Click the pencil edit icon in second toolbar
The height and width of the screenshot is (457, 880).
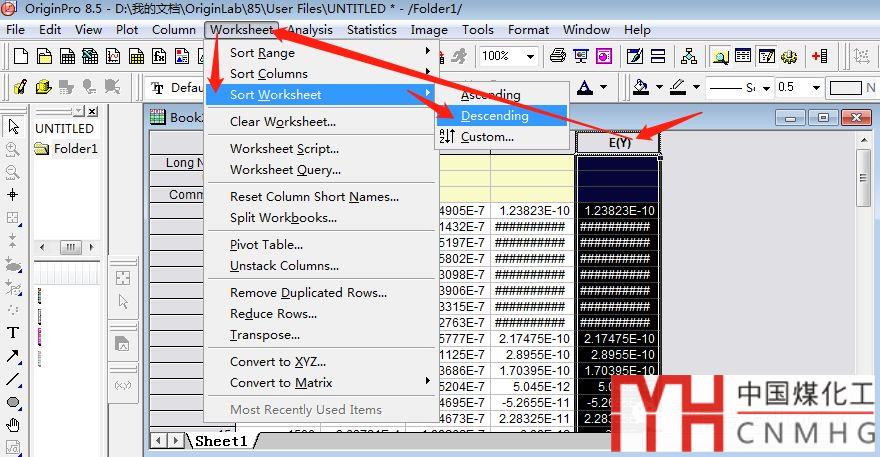[20, 87]
